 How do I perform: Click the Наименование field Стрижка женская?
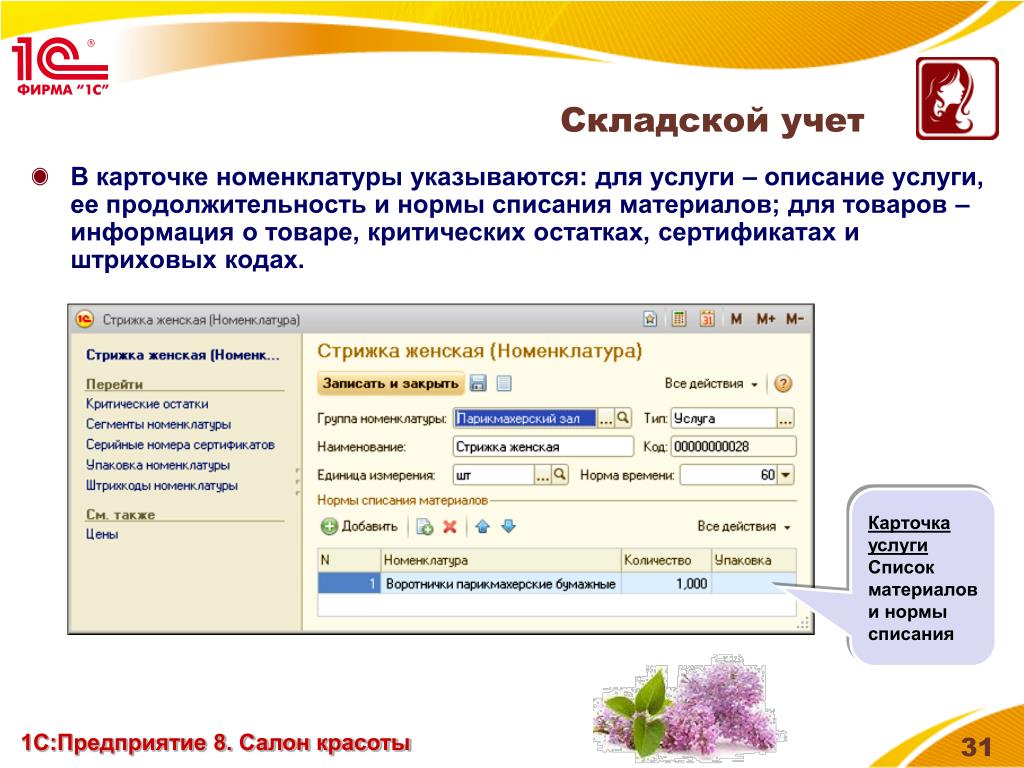pyautogui.click(x=543, y=447)
